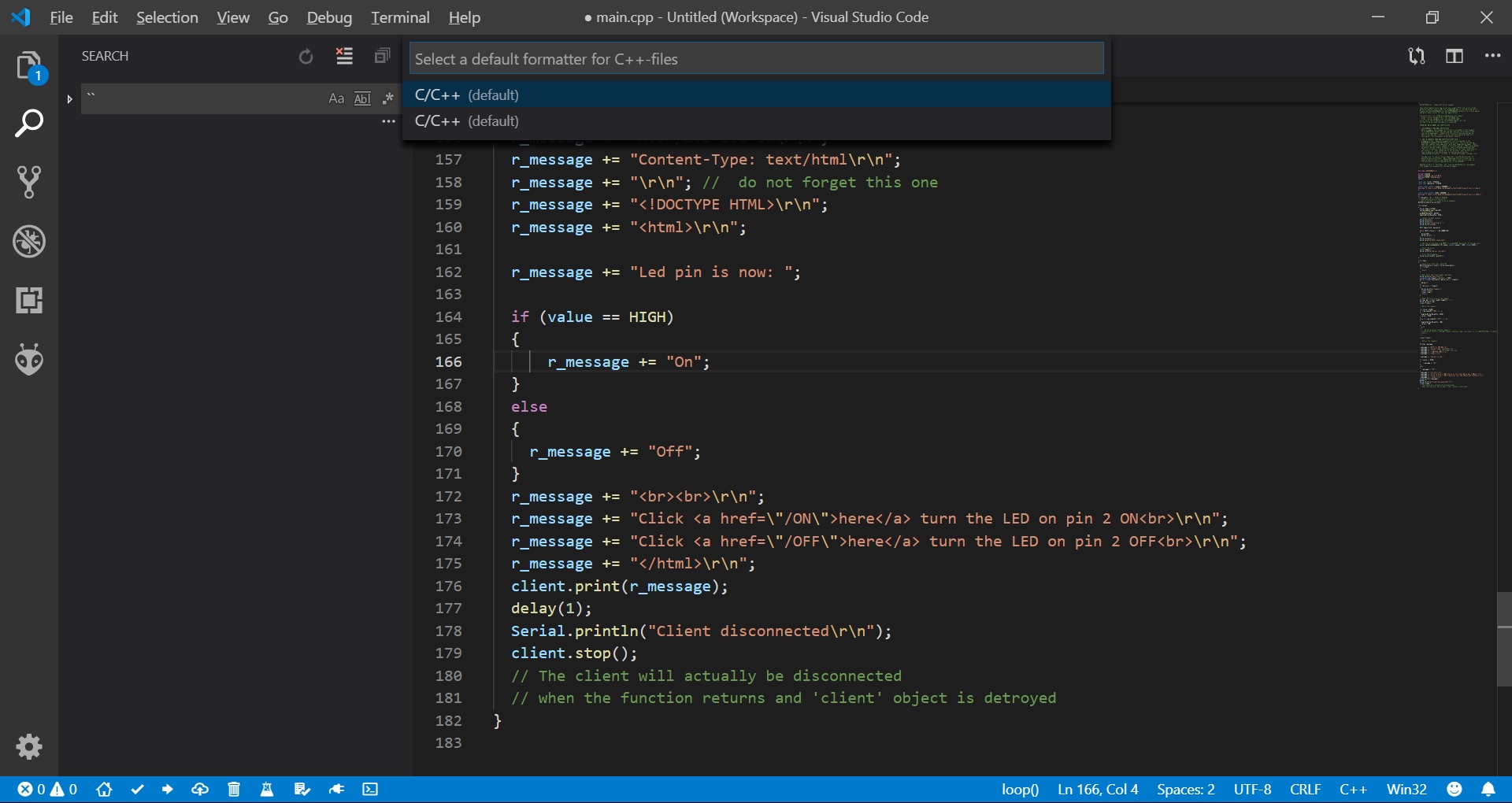Open the Search view icon
The height and width of the screenshot is (803, 1512).
tap(29, 124)
